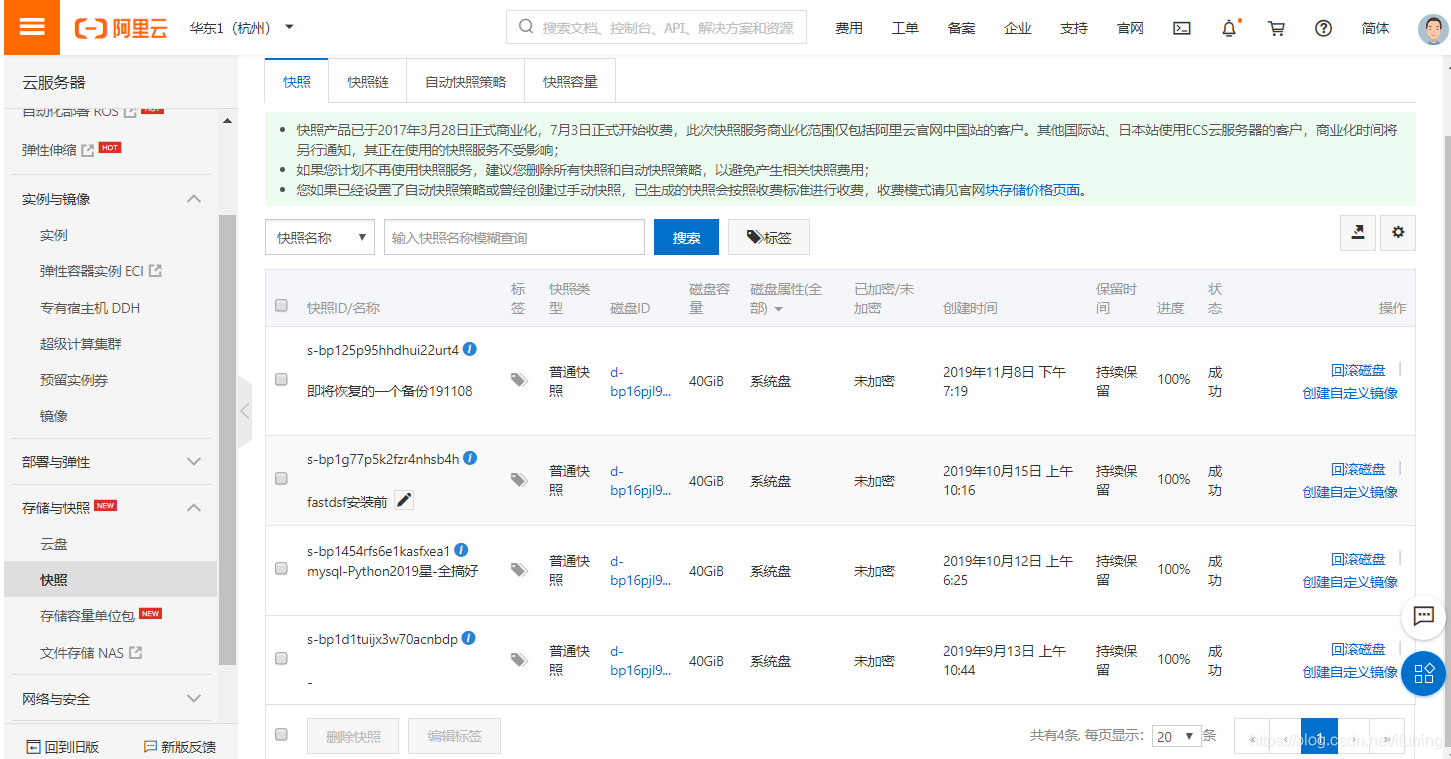The width and height of the screenshot is (1451, 759).
Task: Switch to 快照容量 tab
Action: (570, 82)
